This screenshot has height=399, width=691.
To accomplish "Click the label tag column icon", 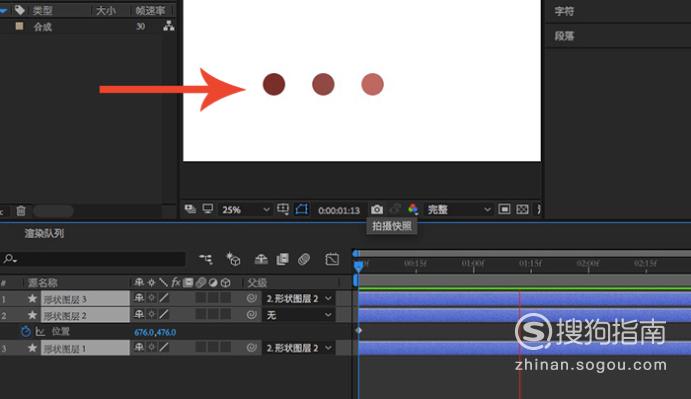I will (x=19, y=10).
